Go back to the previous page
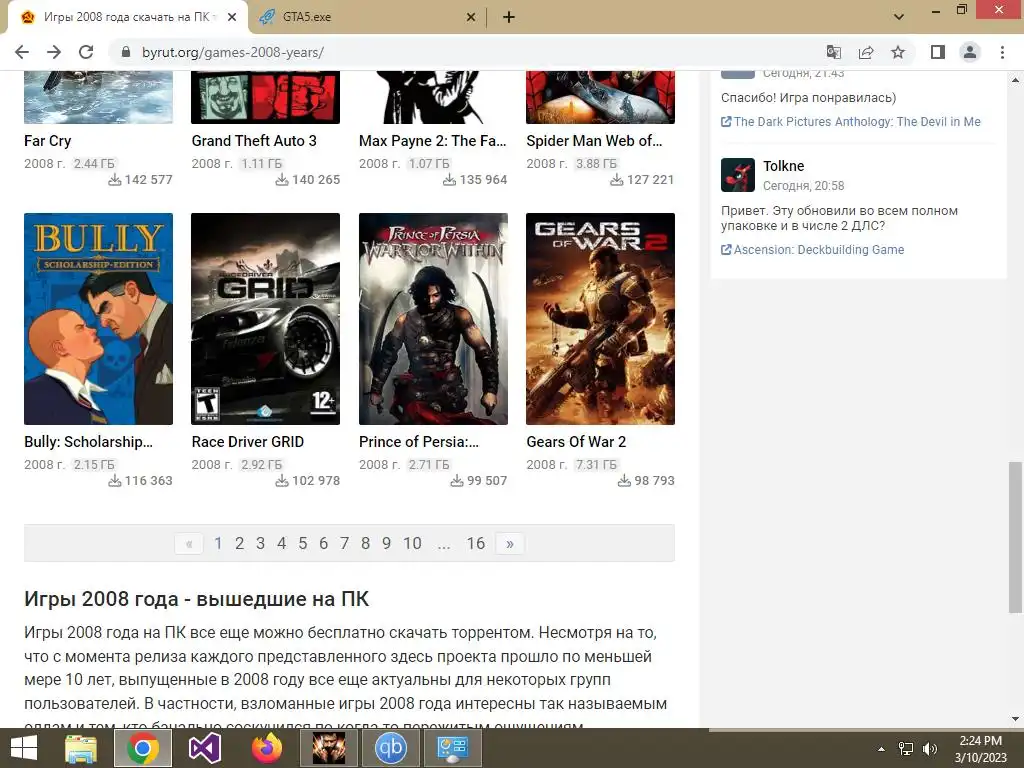Screen dimensions: 1024x768 click(x=22, y=52)
